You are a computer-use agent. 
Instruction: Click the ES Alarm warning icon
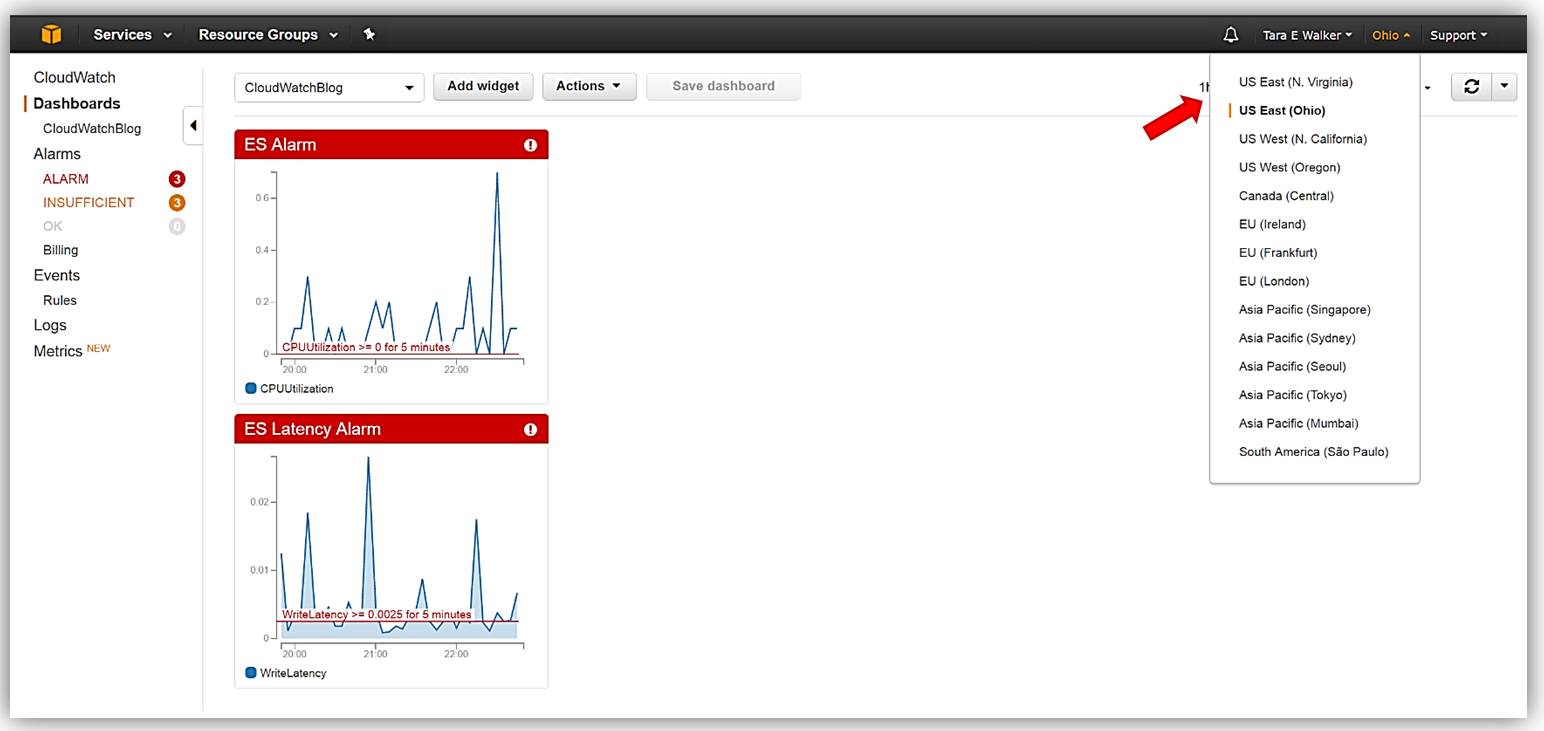pos(530,145)
